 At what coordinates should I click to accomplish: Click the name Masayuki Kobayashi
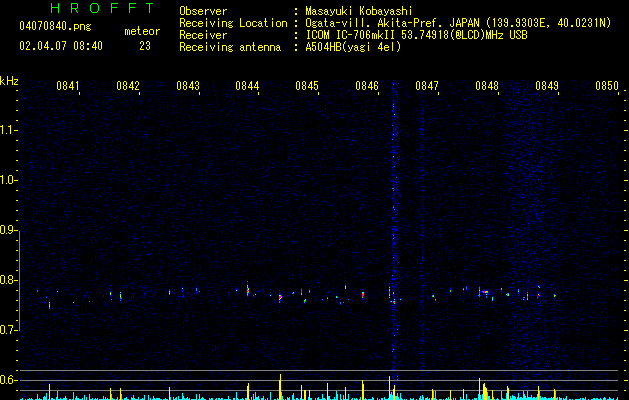(x=359, y=11)
